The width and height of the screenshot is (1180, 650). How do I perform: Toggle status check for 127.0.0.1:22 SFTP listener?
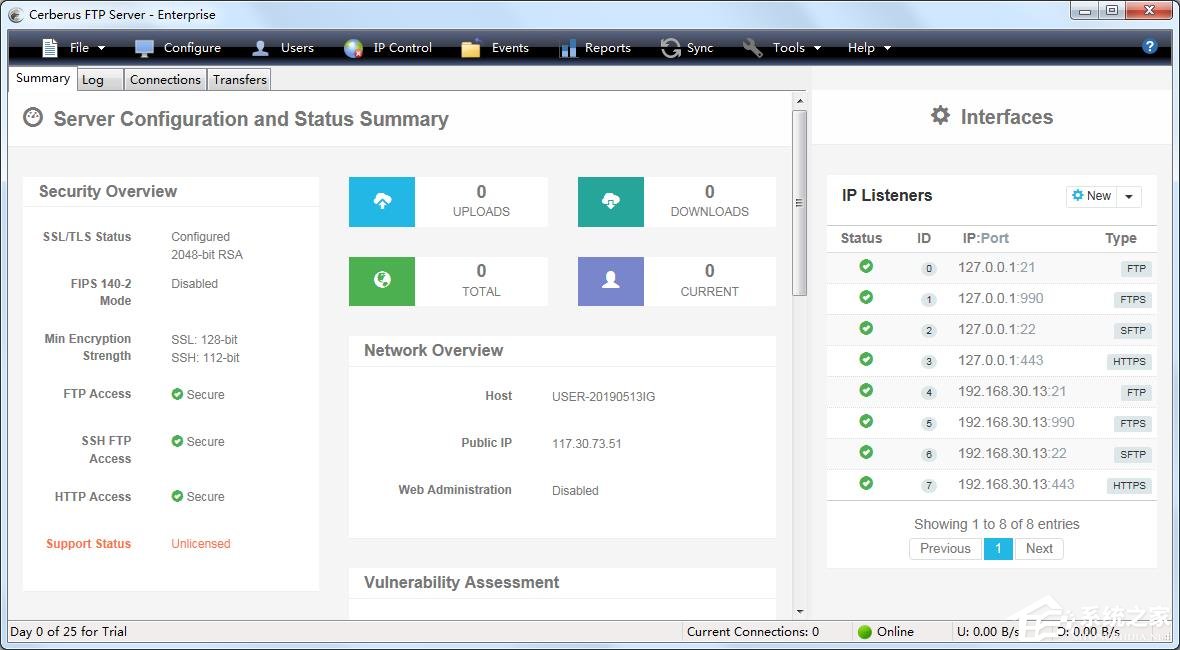pyautogui.click(x=866, y=328)
